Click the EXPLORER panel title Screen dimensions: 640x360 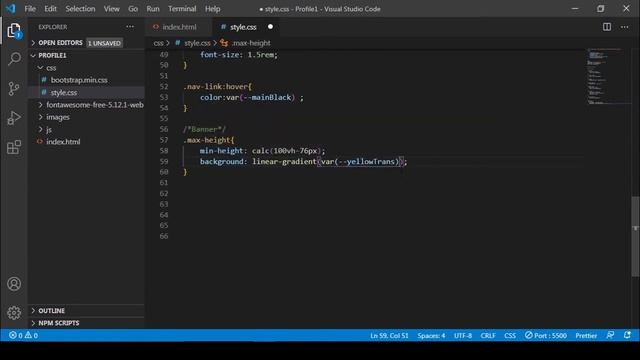pyautogui.click(x=53, y=27)
